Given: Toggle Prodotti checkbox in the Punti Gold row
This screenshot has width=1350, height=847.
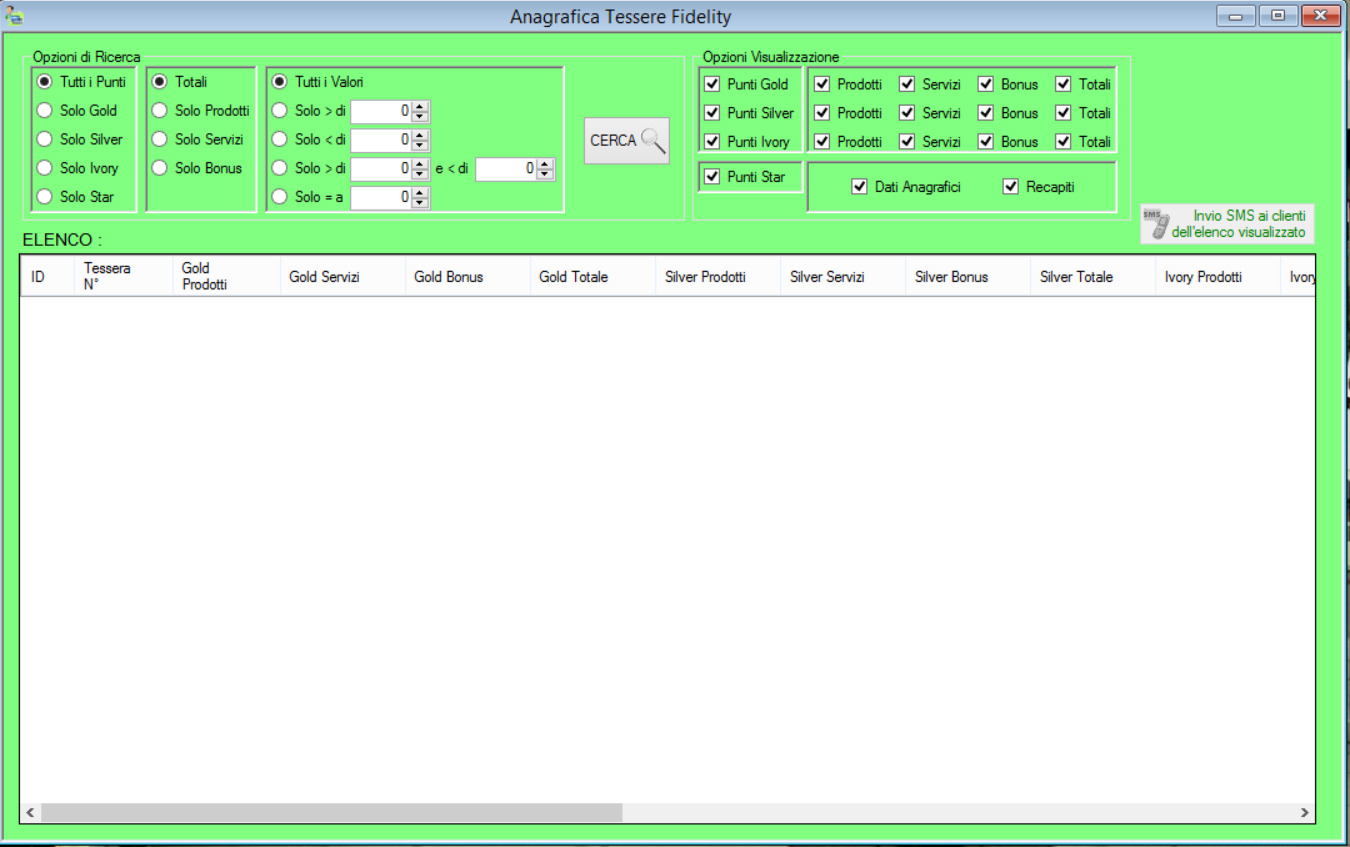Looking at the screenshot, I should [822, 84].
